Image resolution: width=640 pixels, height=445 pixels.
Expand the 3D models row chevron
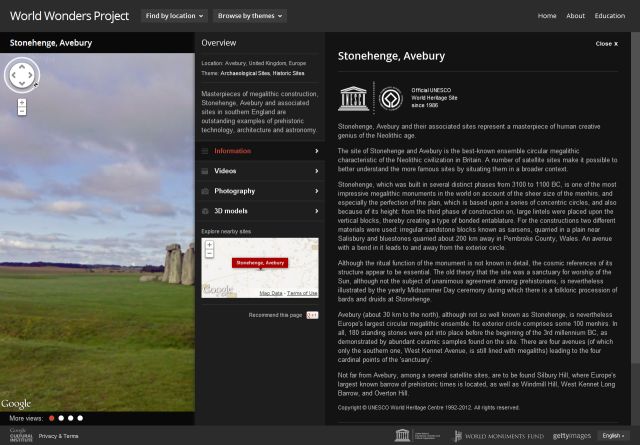point(316,211)
